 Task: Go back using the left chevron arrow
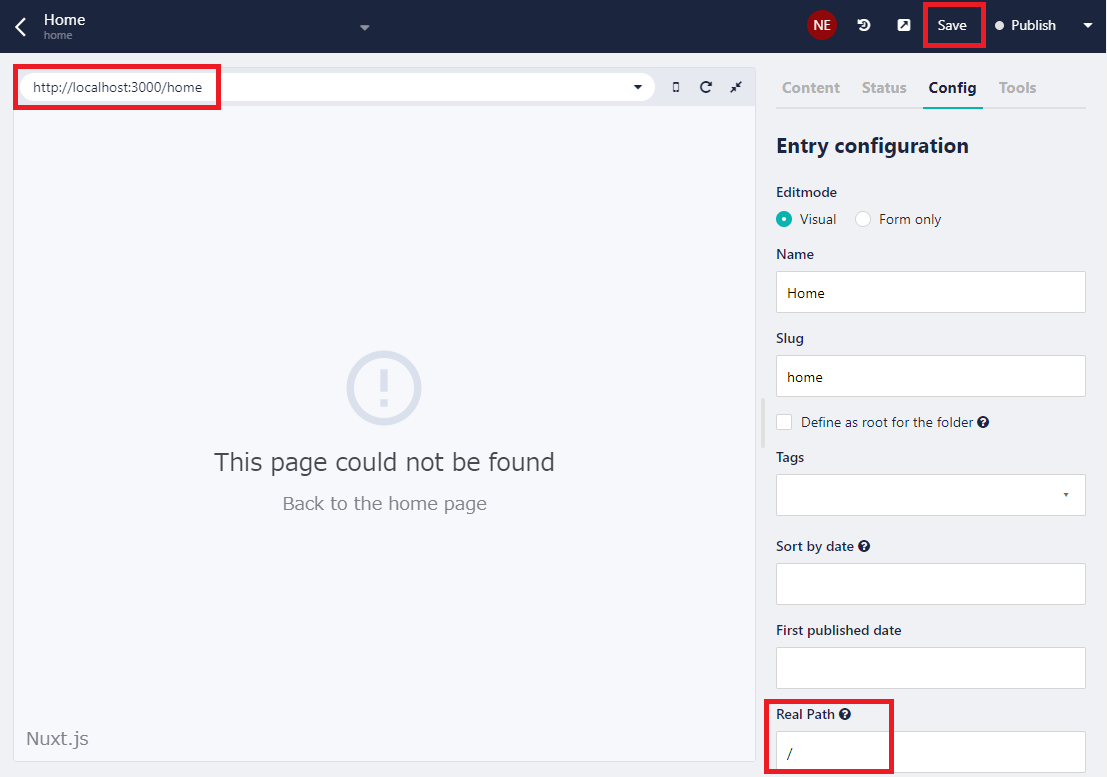point(20,27)
